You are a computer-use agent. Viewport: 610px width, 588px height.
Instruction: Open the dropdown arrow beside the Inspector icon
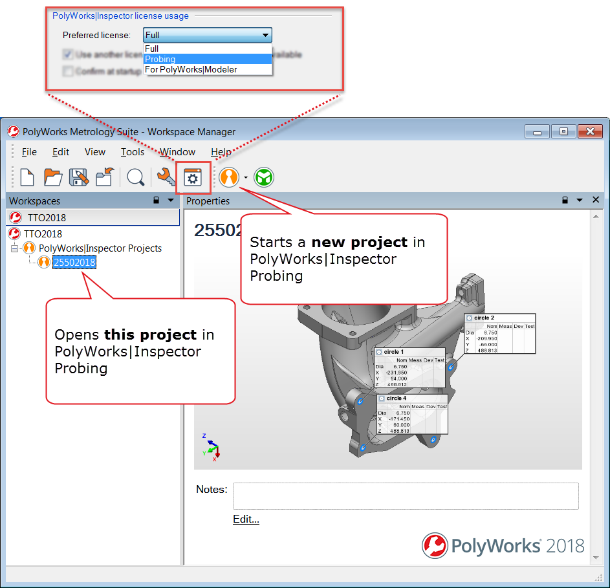(245, 177)
